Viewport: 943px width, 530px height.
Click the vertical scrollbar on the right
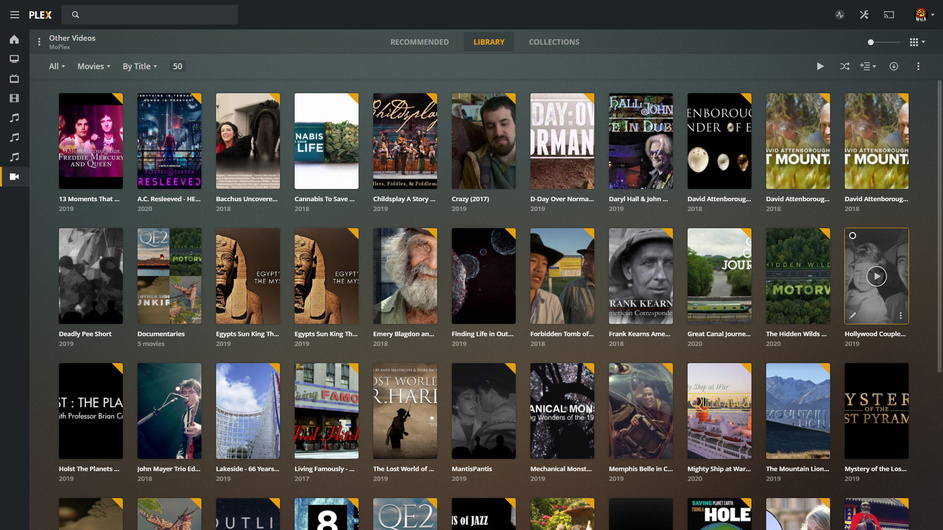(939, 226)
